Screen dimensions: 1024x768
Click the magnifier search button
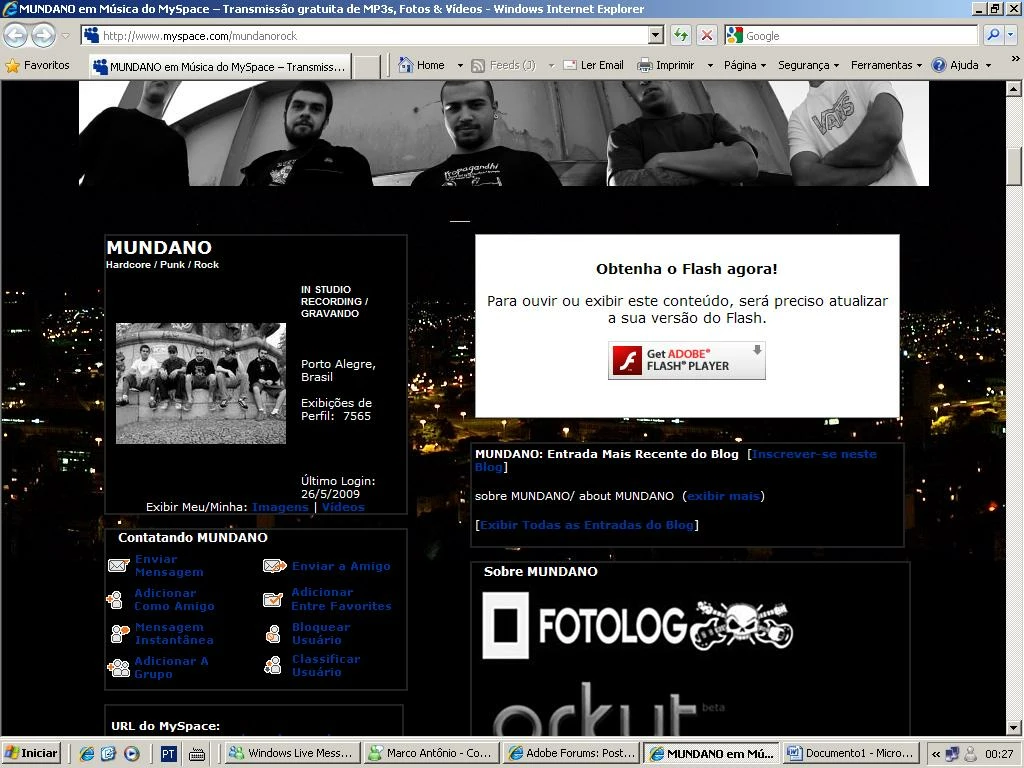993,35
